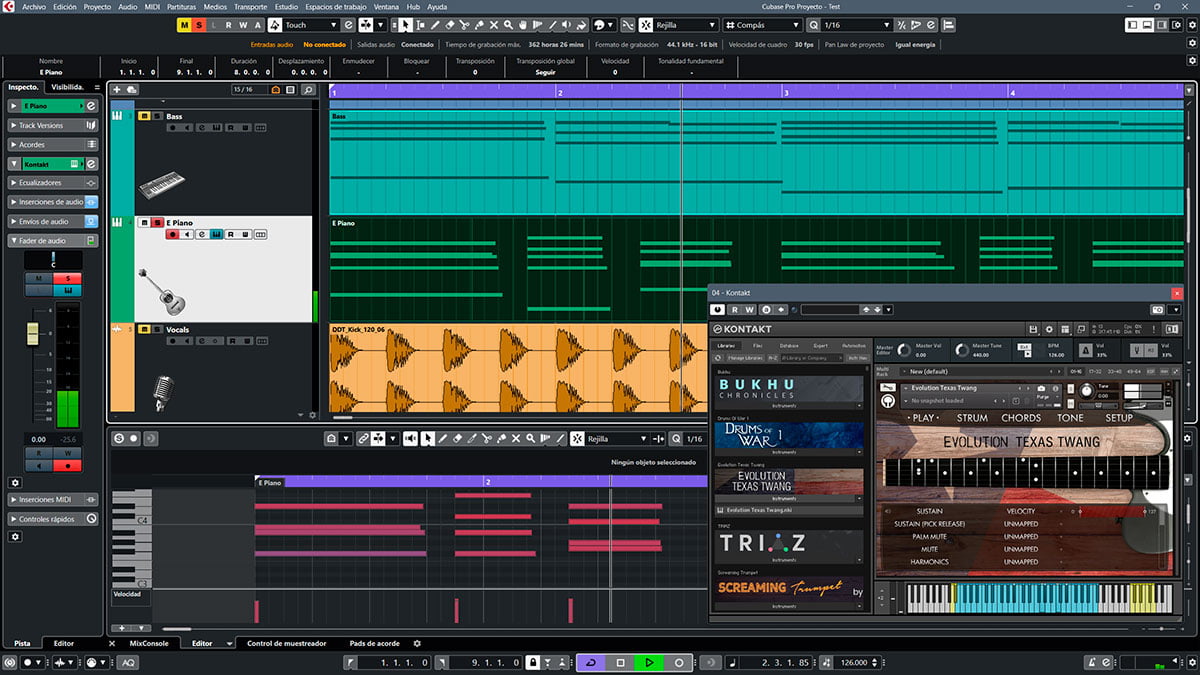Click the Inspector volume fader handle

(x=33, y=333)
